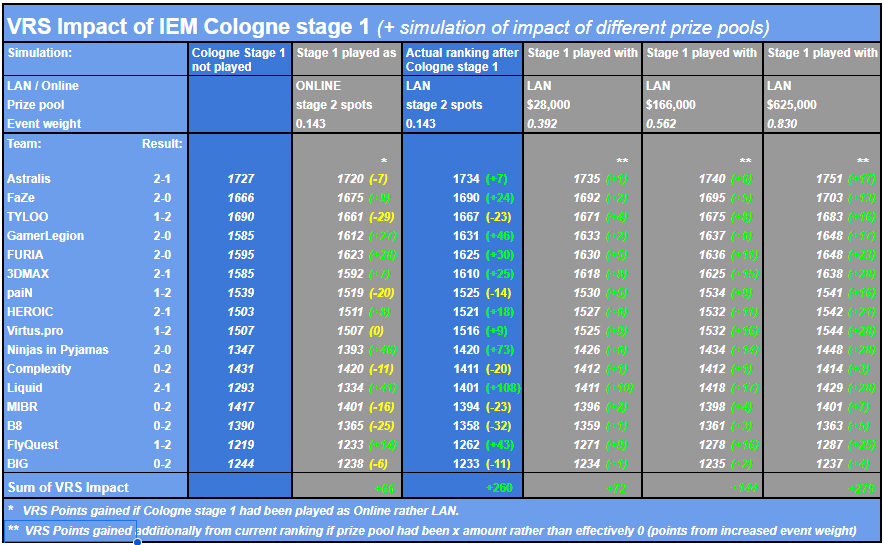Click Complexity's '0-2' result

162,369
